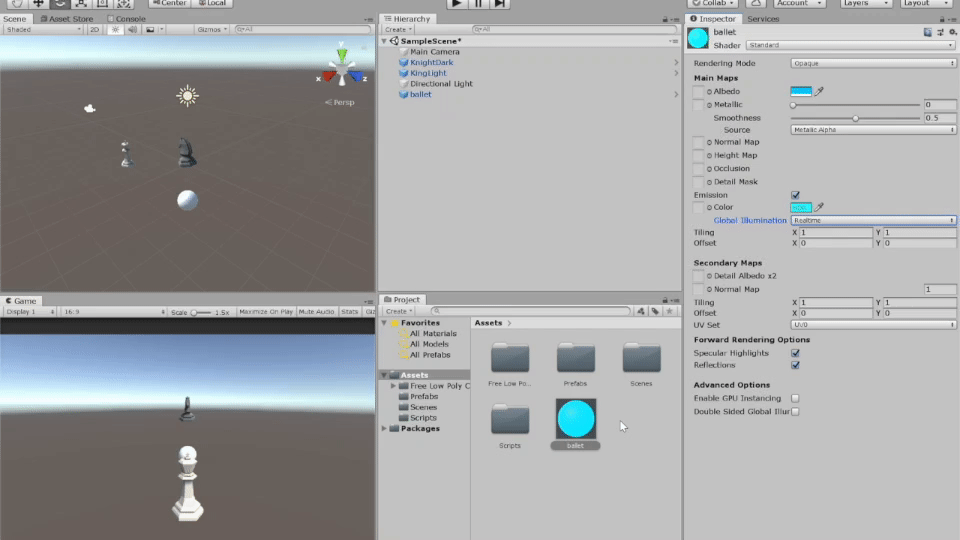Enable GPU Instancing checkbox
960x540 pixels.
click(795, 398)
